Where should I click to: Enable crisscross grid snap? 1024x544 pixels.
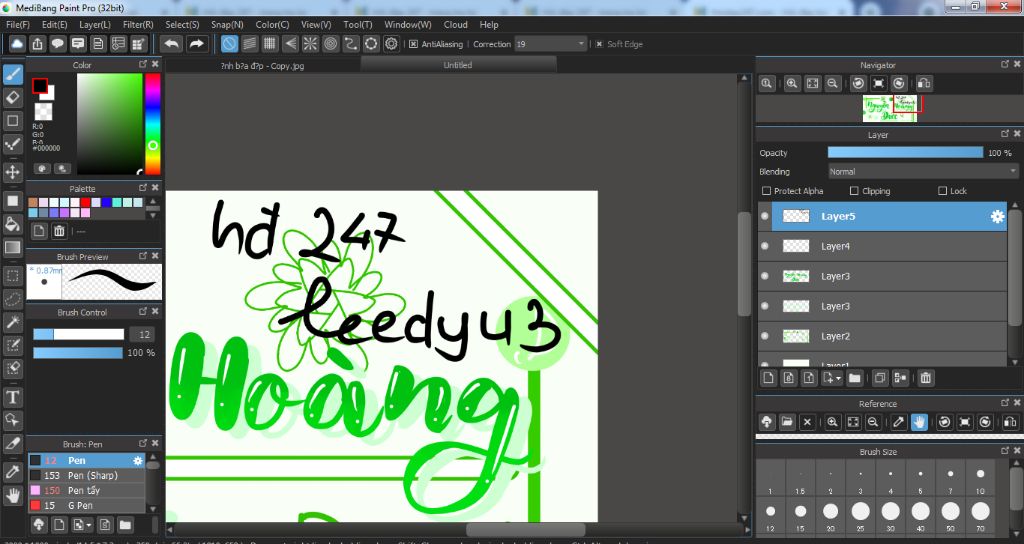270,44
